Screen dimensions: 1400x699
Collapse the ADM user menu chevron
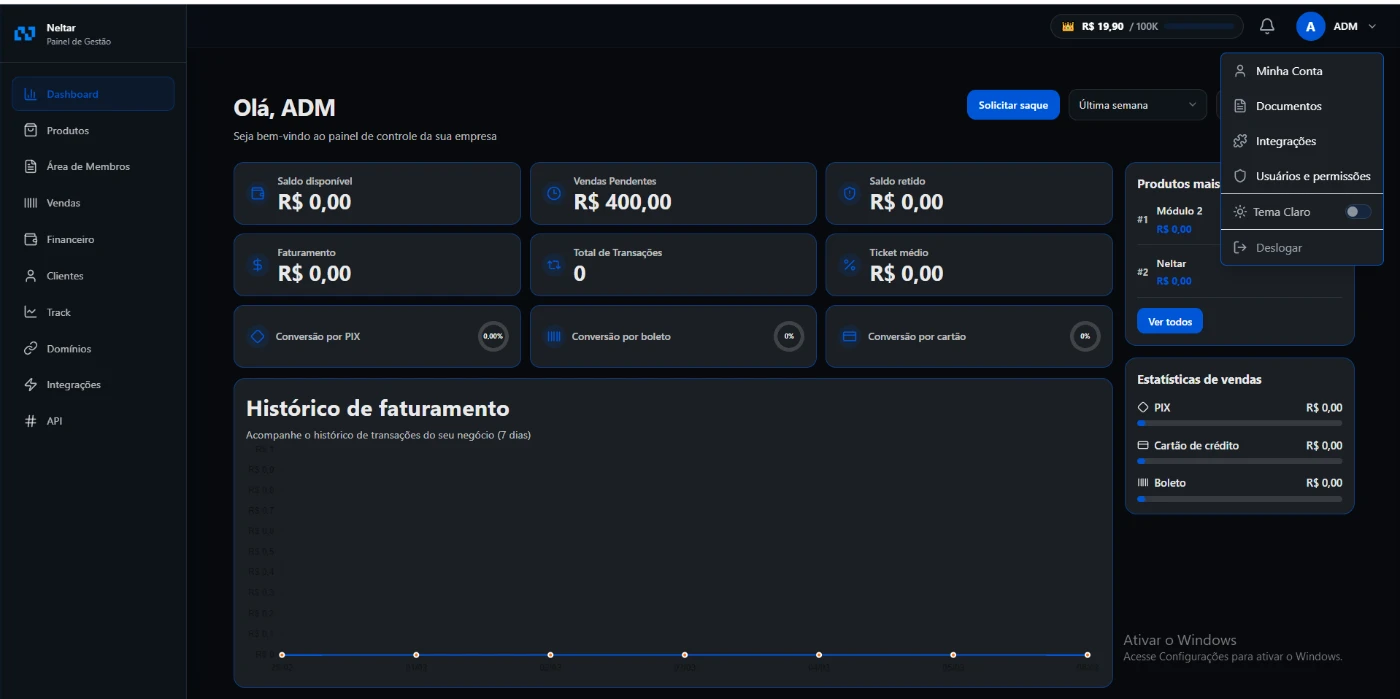click(1372, 27)
